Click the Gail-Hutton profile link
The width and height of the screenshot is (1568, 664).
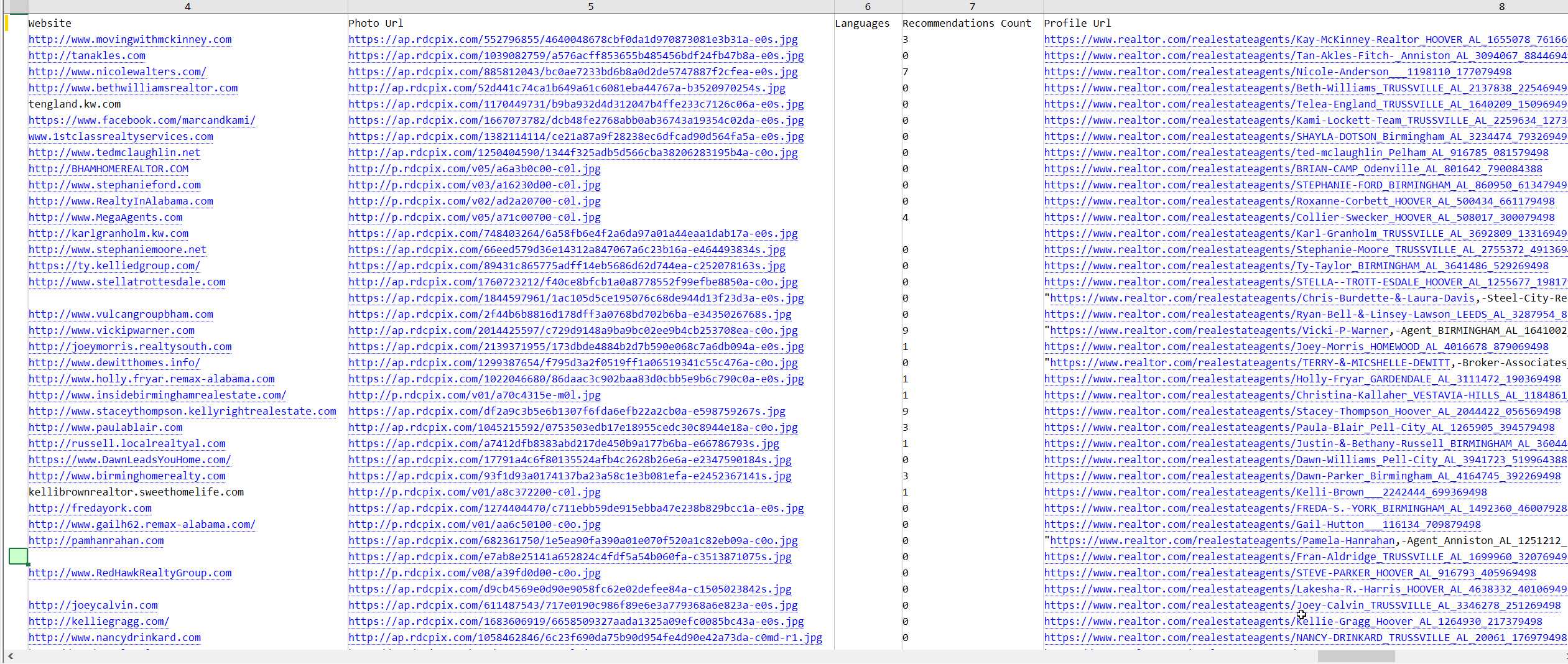click(x=1263, y=524)
